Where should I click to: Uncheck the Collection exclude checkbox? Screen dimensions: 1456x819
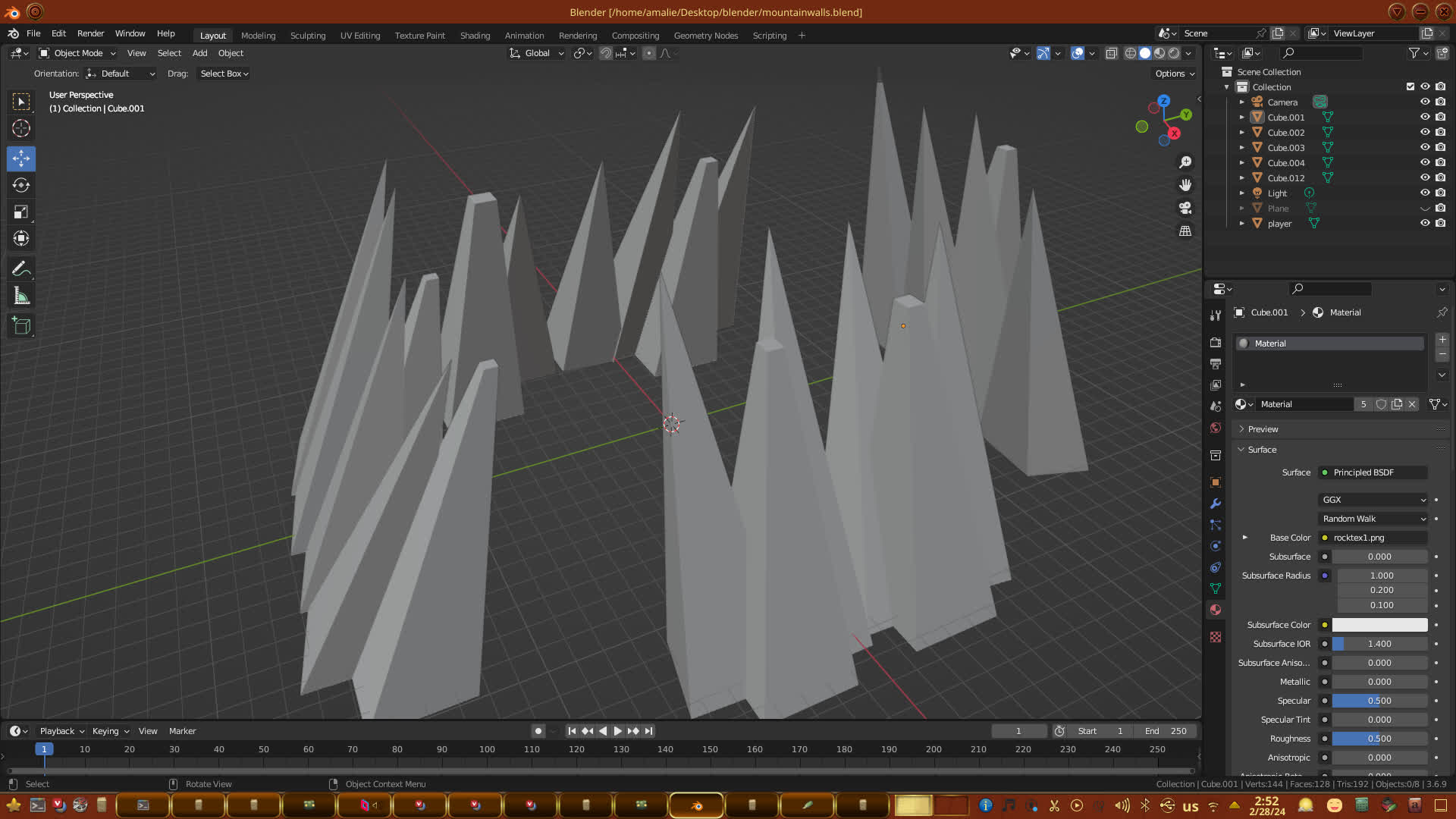click(1410, 86)
